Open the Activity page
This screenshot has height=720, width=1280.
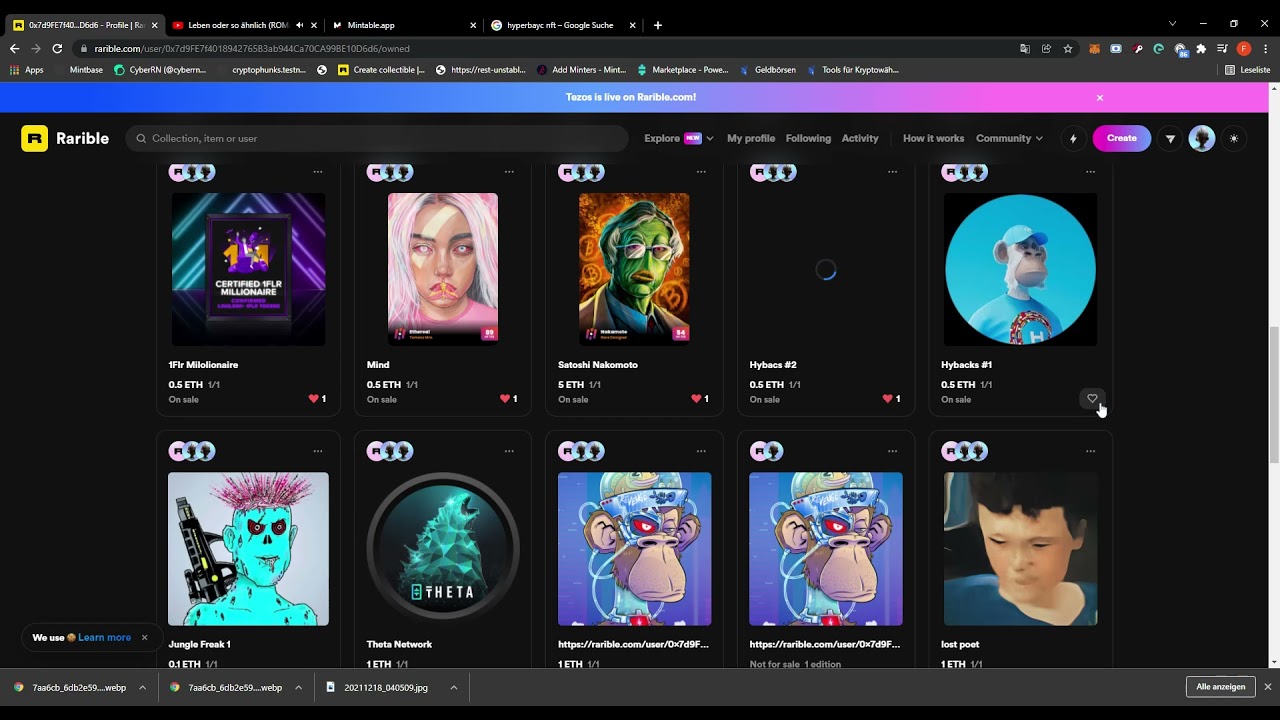coord(860,138)
